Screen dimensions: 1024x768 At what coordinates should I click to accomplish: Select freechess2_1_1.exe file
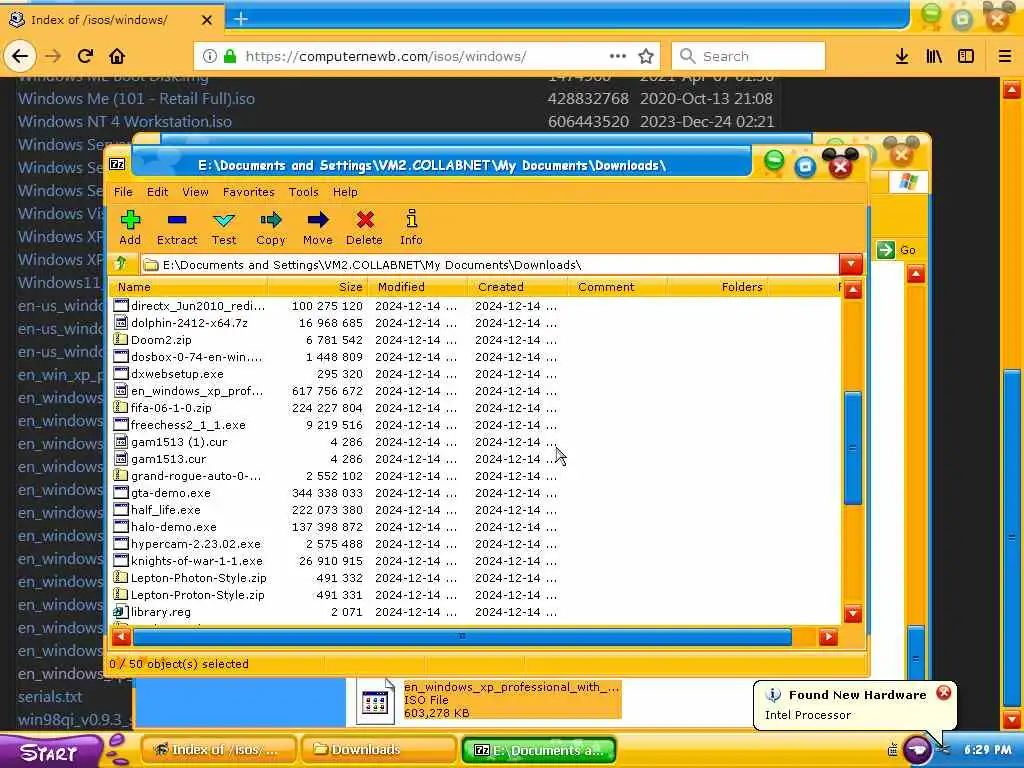[188, 425]
